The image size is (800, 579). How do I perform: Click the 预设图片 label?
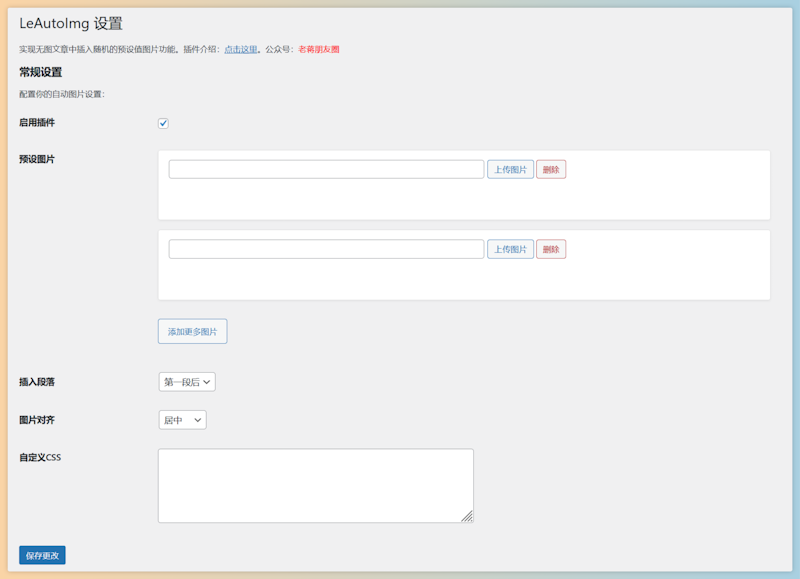click(37, 159)
